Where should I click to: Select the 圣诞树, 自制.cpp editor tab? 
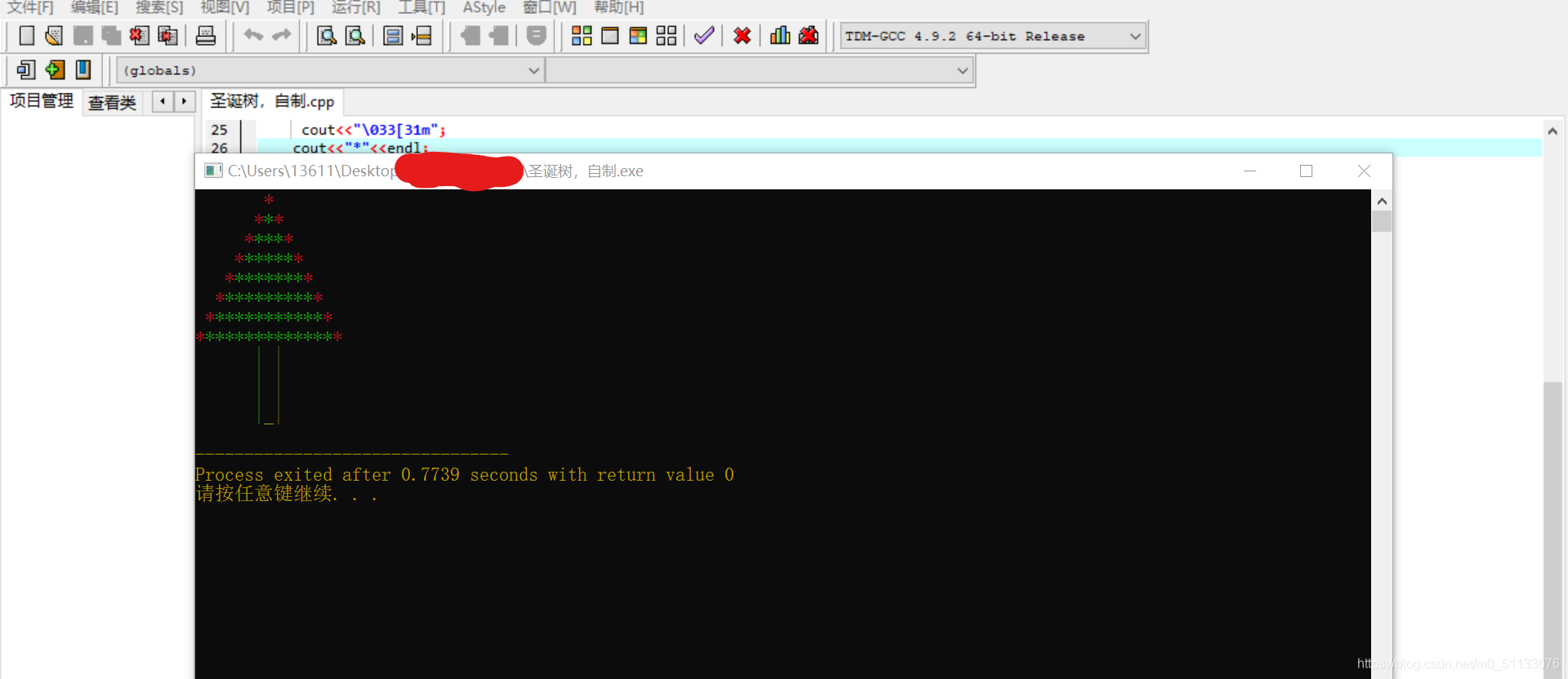coord(272,101)
